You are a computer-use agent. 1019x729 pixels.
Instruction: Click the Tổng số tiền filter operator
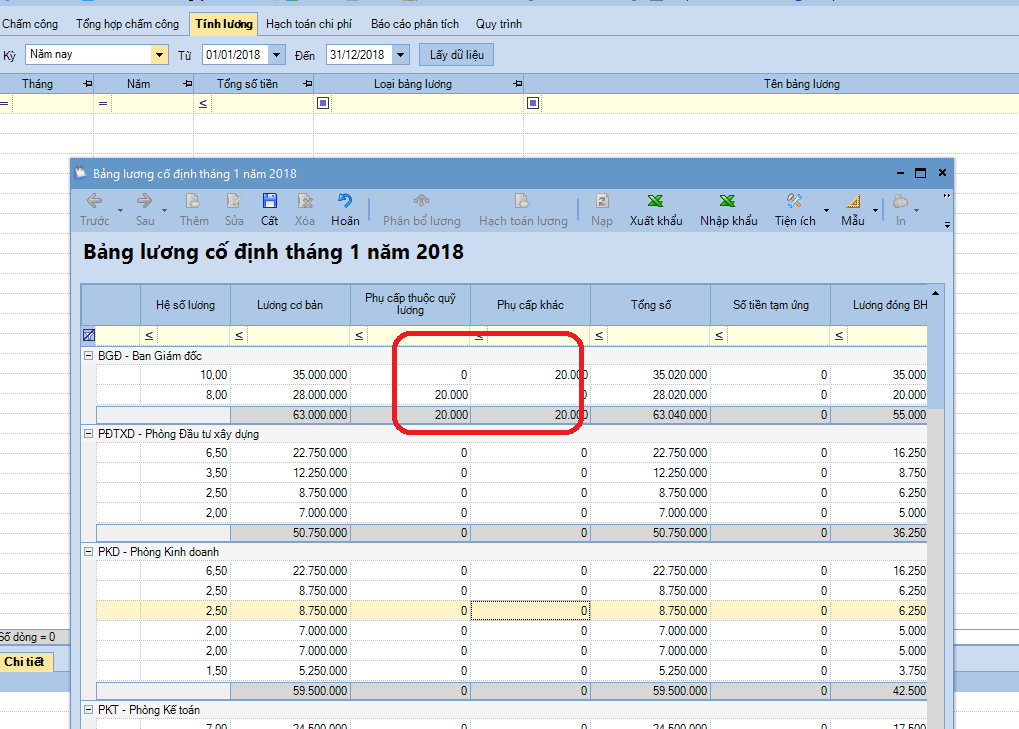click(x=203, y=103)
